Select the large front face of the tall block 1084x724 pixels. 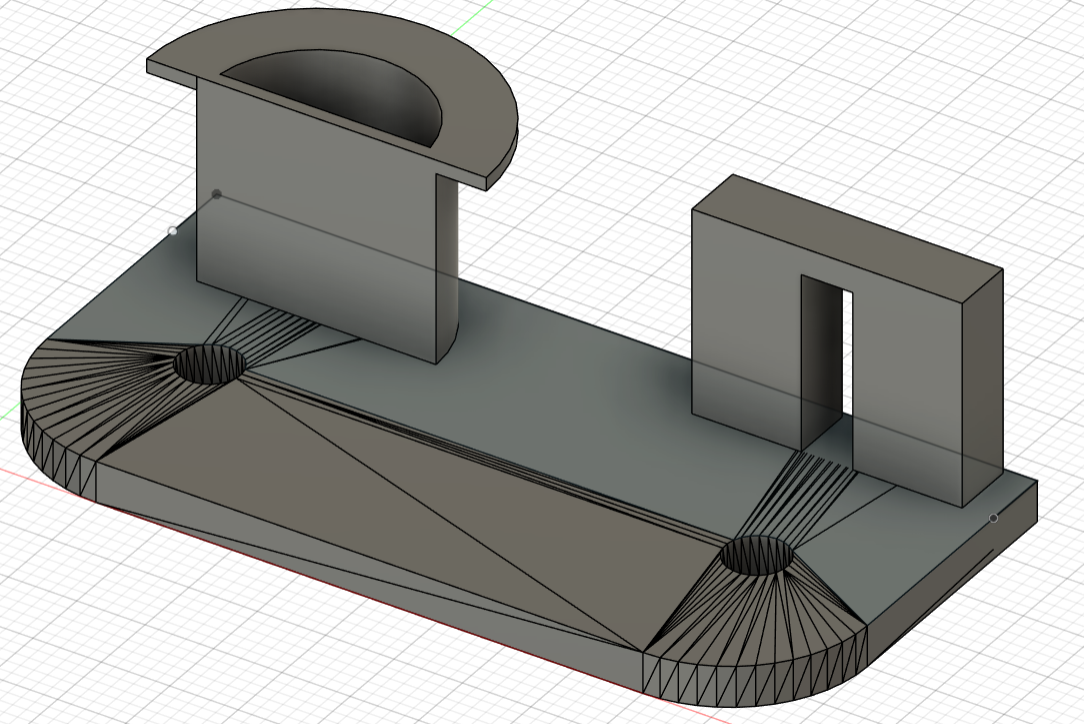click(317, 221)
